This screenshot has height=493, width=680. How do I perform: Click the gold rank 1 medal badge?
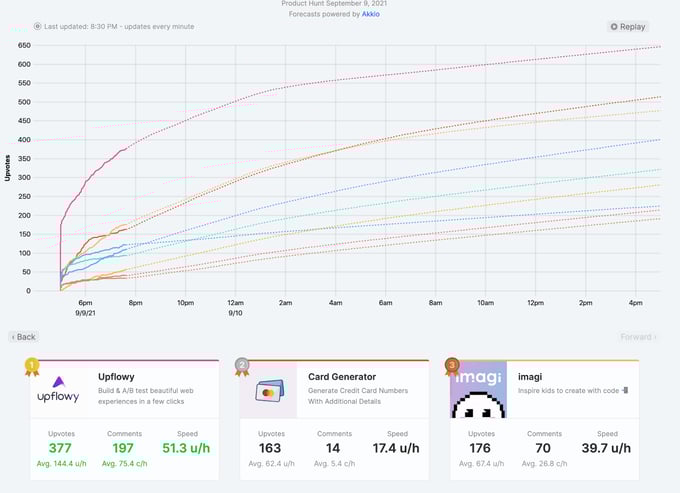(x=31, y=366)
